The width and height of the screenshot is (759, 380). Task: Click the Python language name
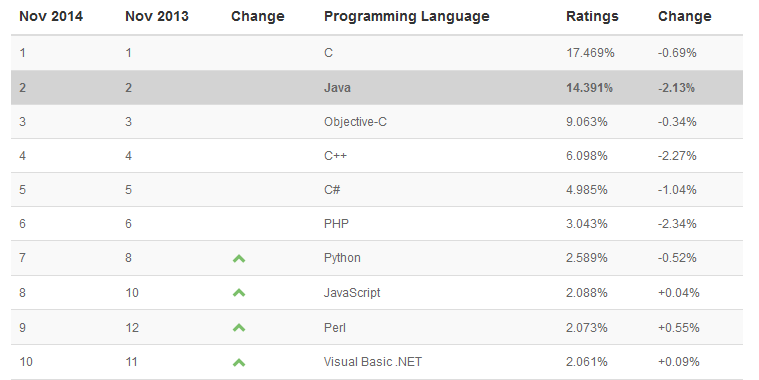(342, 258)
